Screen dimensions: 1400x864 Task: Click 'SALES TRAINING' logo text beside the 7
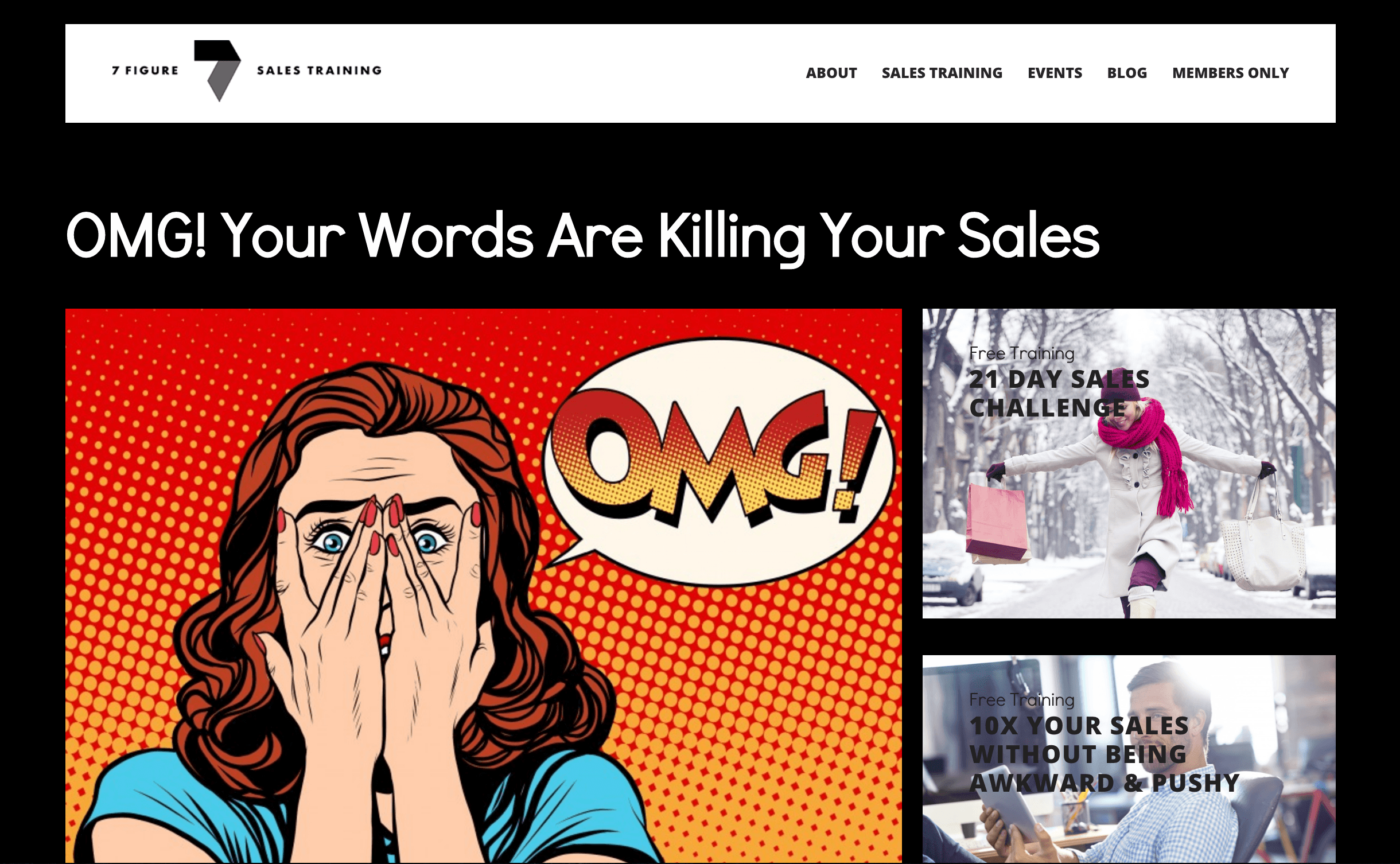319,71
